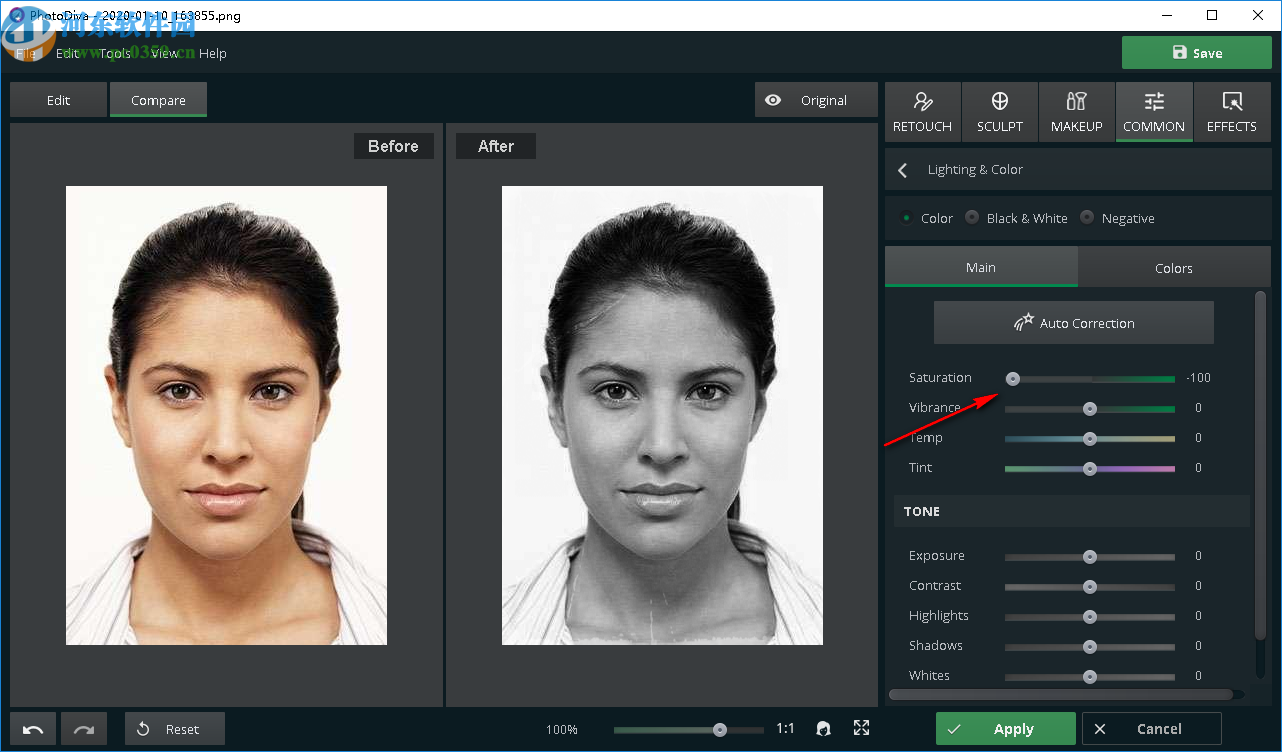Switch to the Colors tab

pos(1173,268)
